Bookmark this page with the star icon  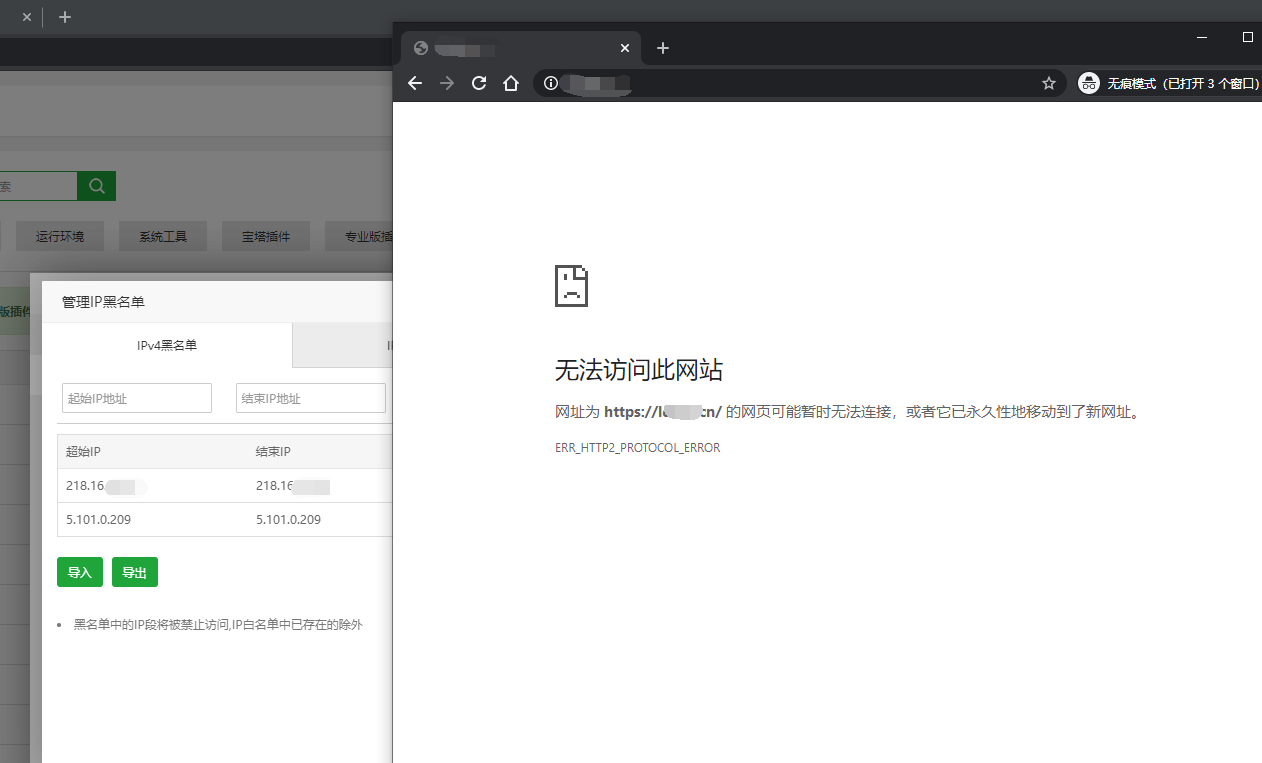click(1049, 84)
